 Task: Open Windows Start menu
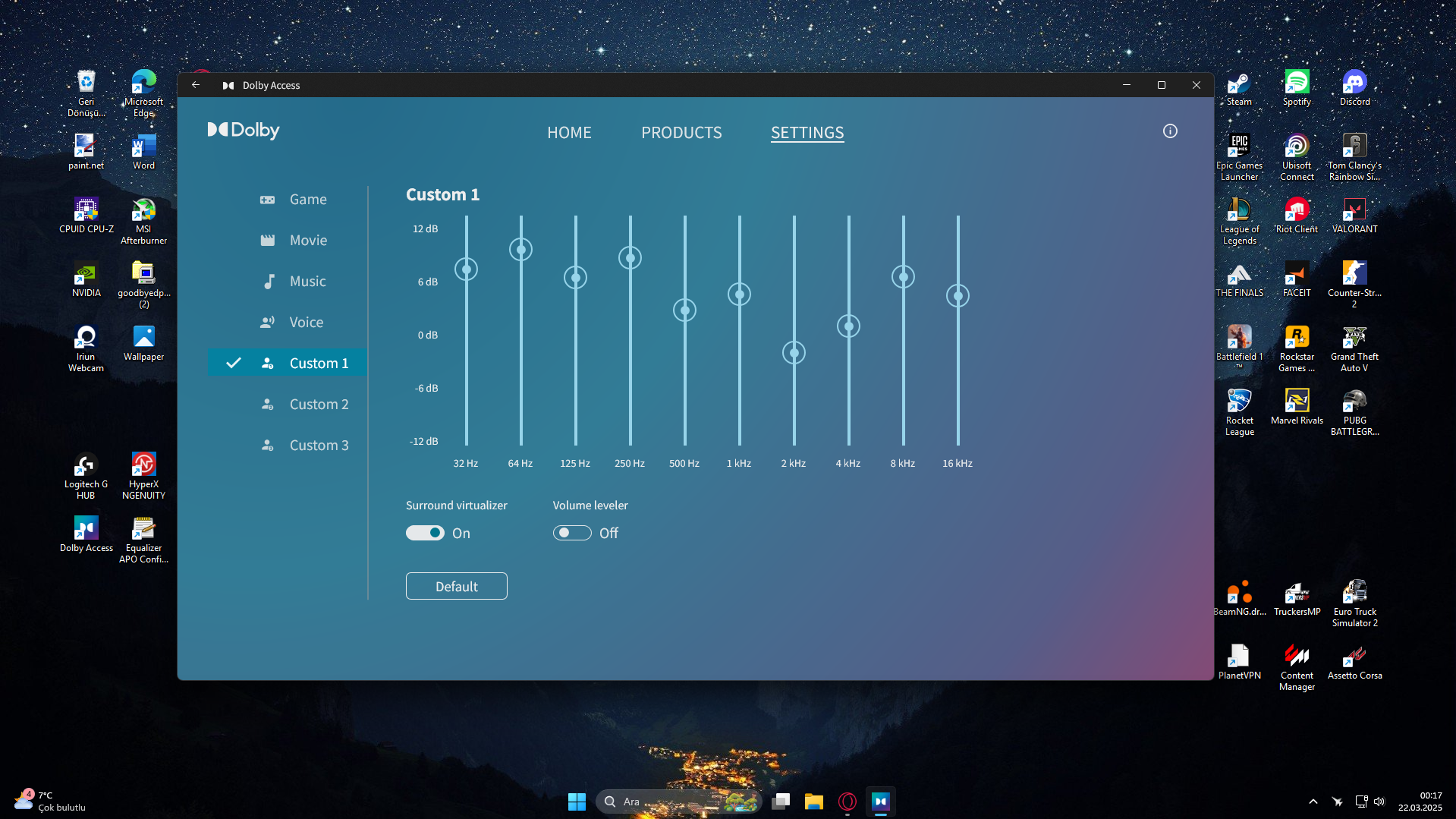(x=577, y=802)
